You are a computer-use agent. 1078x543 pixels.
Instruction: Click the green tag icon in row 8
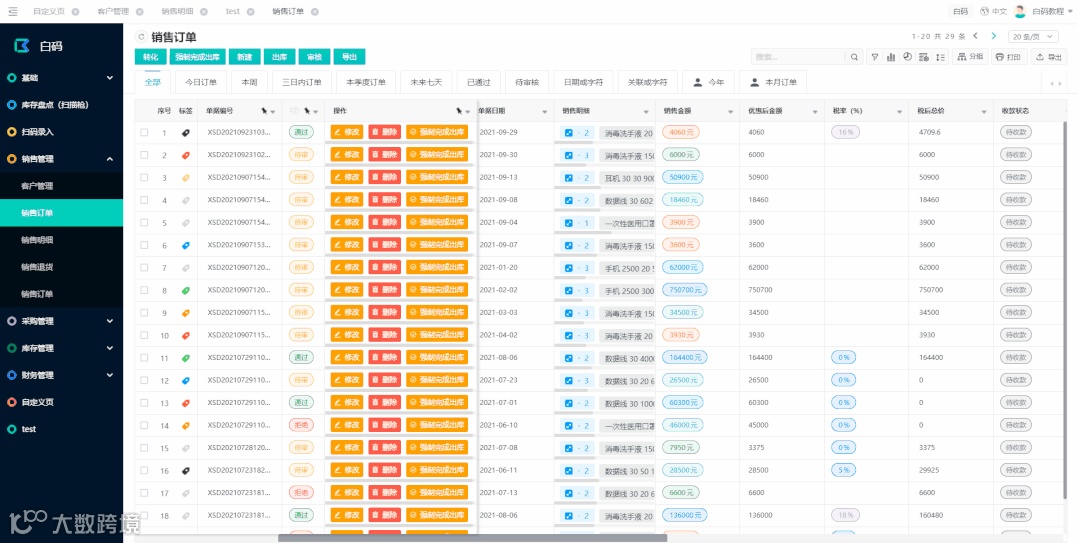(x=185, y=290)
